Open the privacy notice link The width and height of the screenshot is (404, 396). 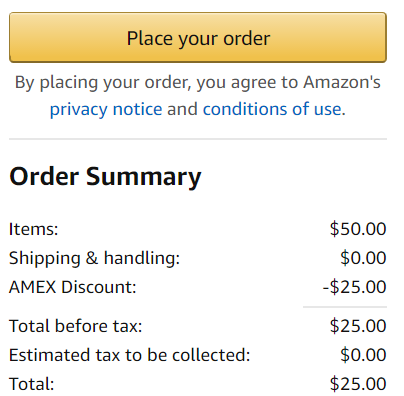tap(106, 109)
